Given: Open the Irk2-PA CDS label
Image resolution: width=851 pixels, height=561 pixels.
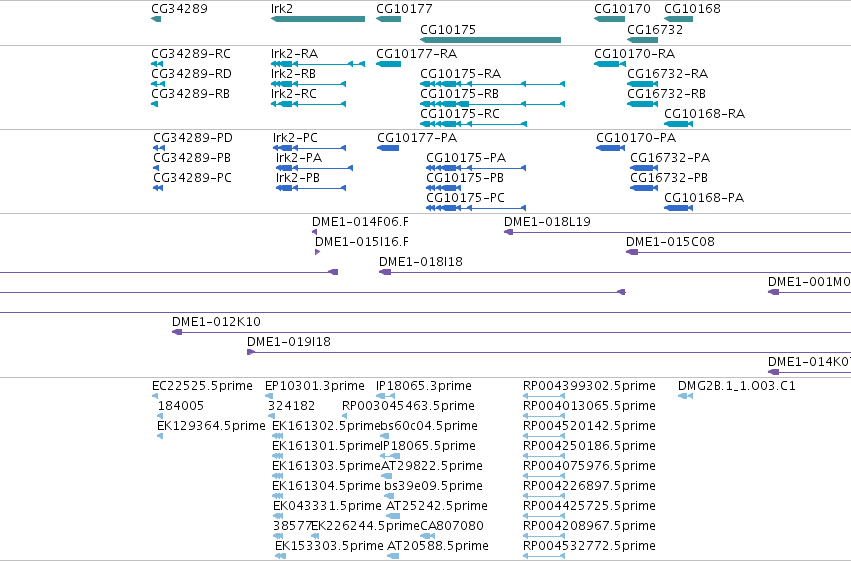Looking at the screenshot, I should click(x=299, y=158).
